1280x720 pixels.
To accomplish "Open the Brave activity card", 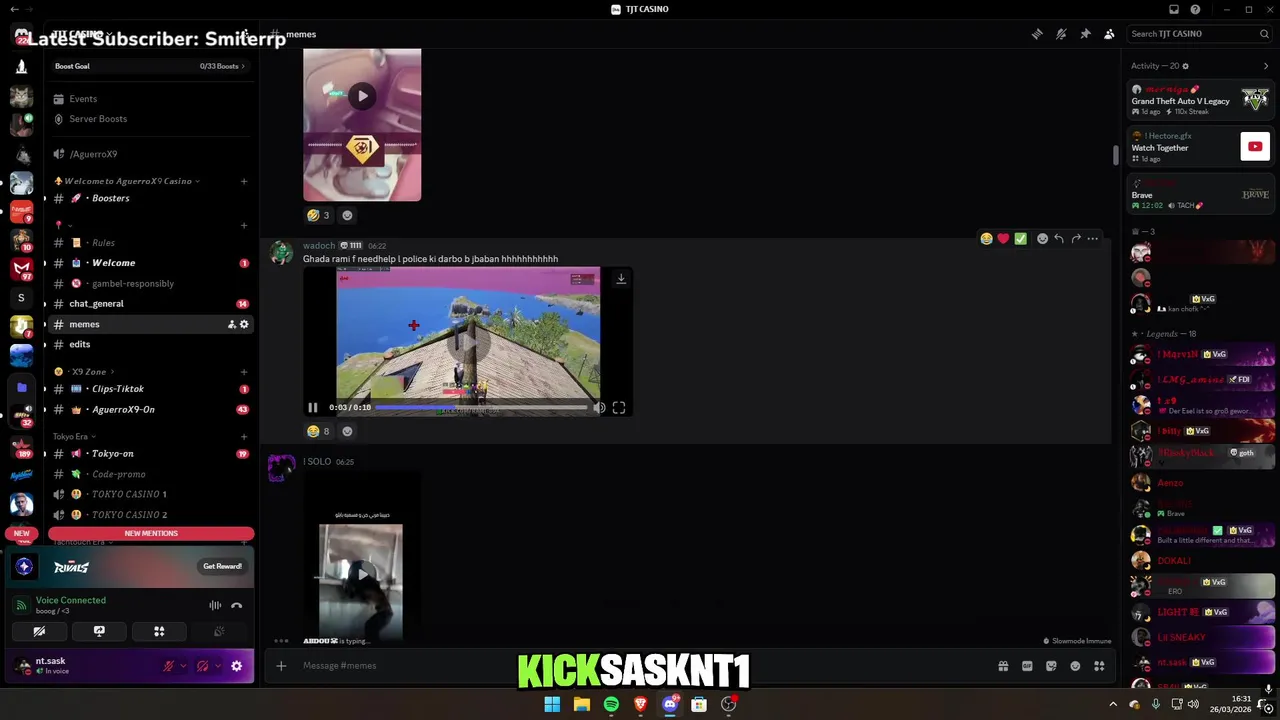I will [1200, 194].
